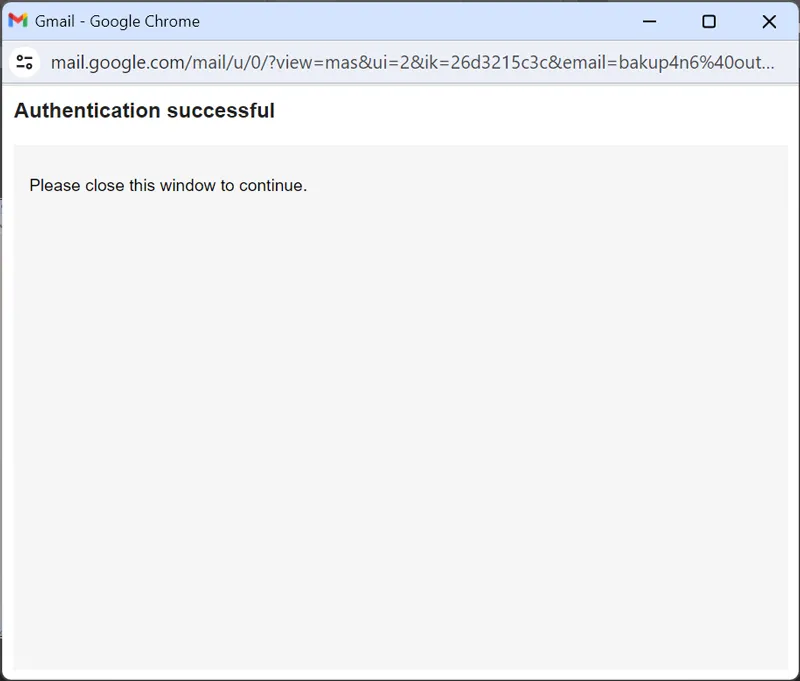Click the Gmail logo in the title bar

(x=18, y=21)
